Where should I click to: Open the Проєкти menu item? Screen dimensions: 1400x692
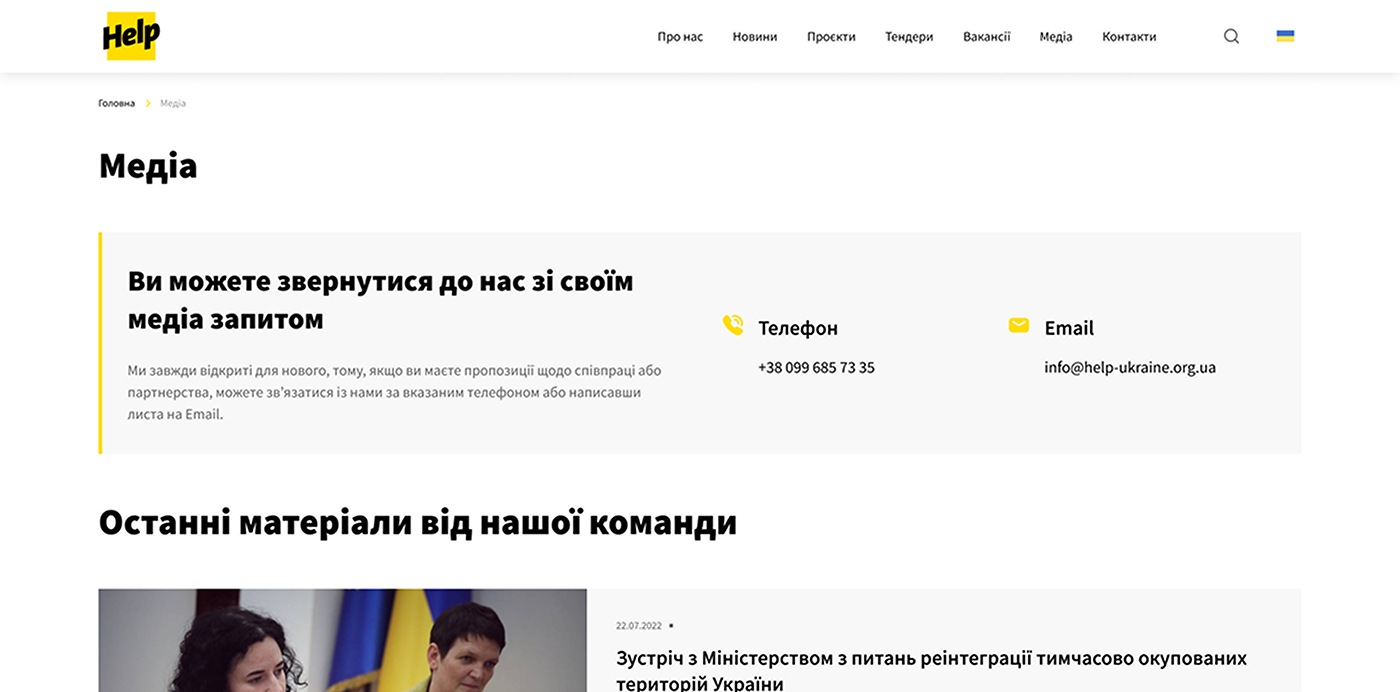point(831,37)
